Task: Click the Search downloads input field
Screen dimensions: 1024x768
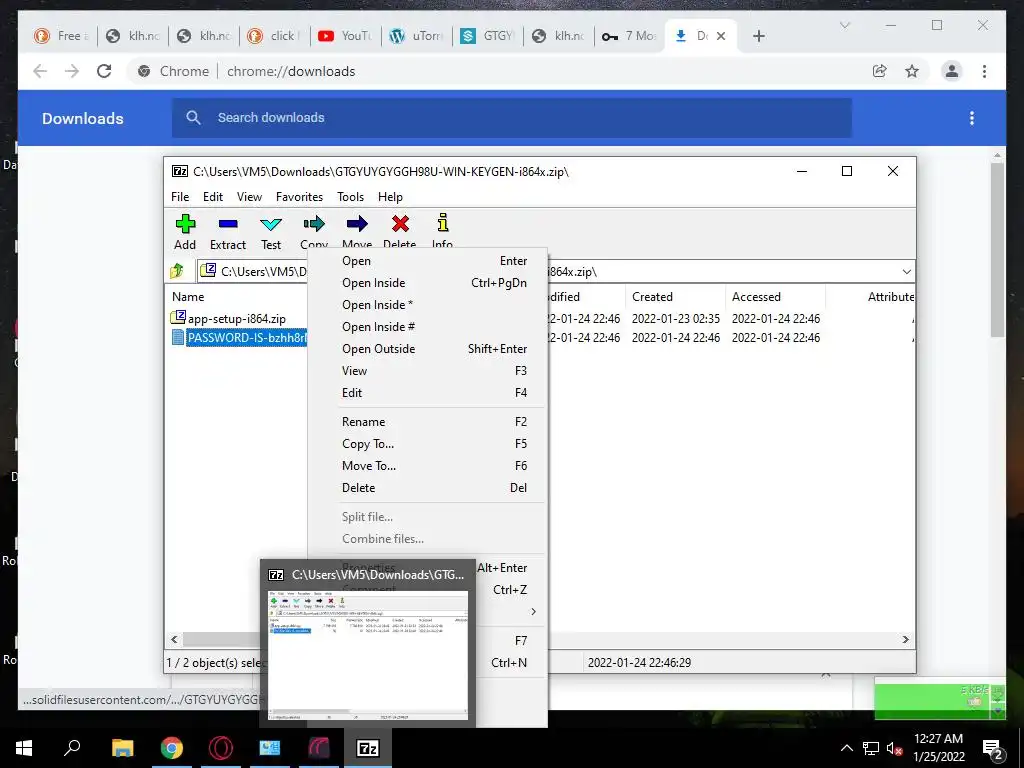Action: [512, 118]
